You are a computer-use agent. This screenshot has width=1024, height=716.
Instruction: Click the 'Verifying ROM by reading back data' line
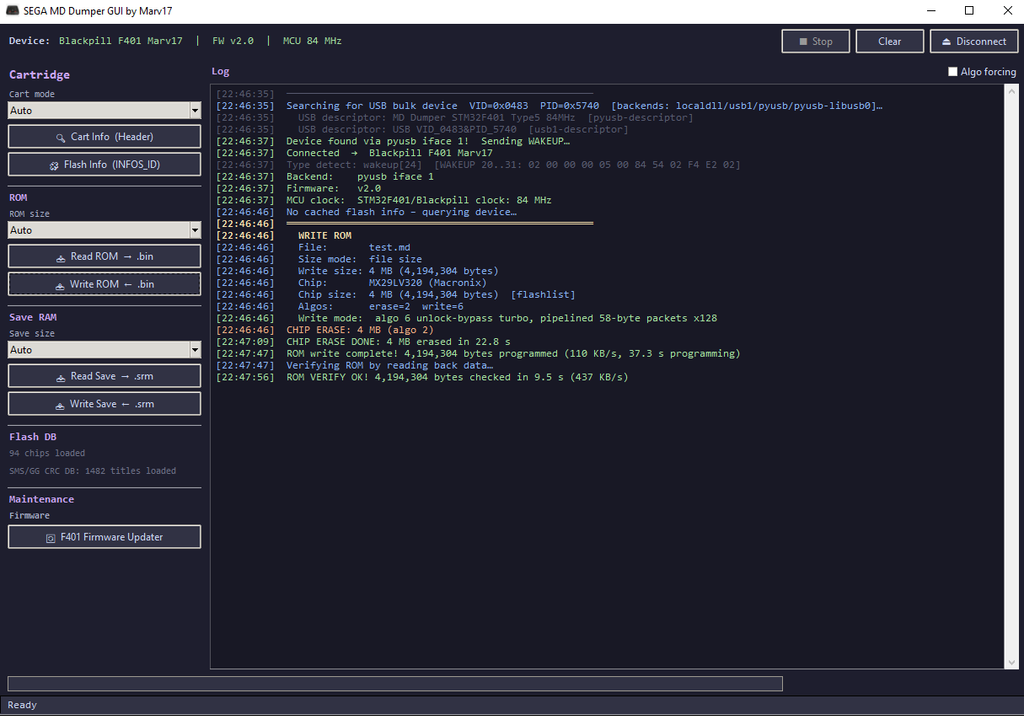coord(355,365)
